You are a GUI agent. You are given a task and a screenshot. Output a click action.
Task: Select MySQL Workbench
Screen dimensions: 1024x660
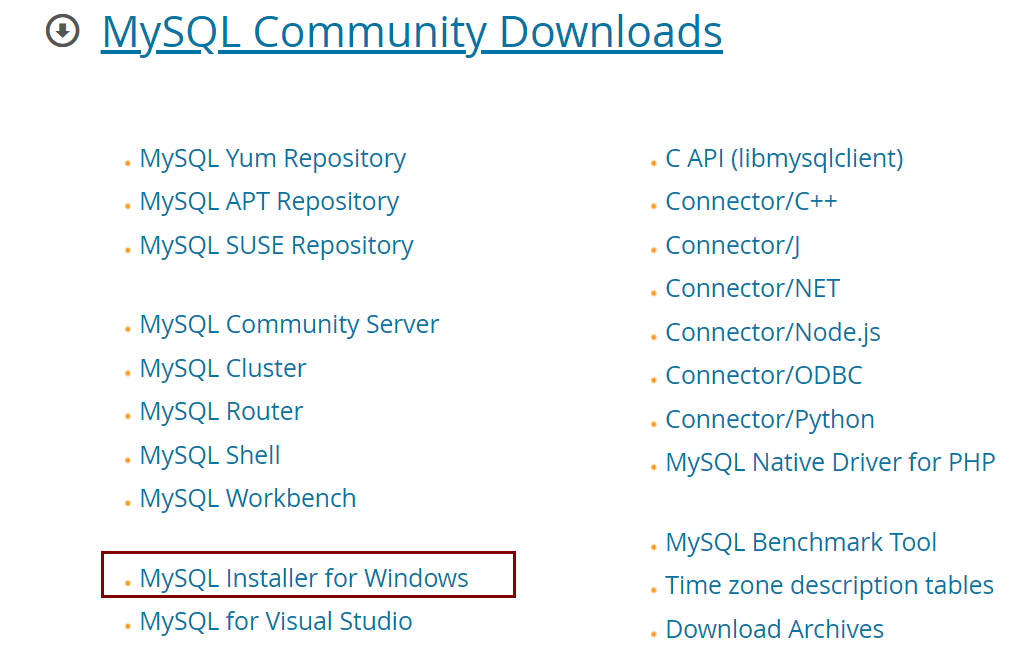pos(247,498)
